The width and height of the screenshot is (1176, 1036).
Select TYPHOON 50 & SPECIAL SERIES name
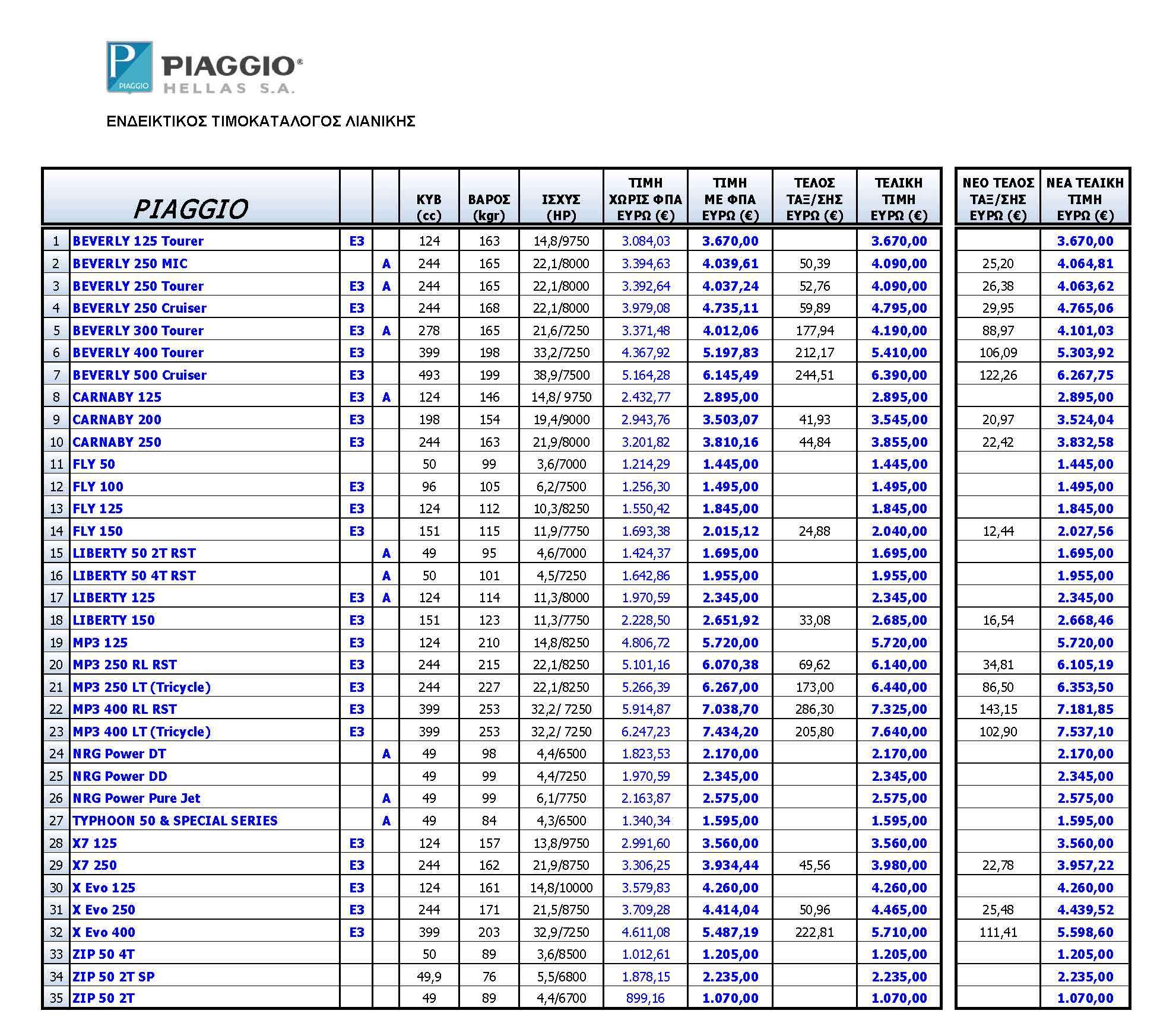point(175,821)
